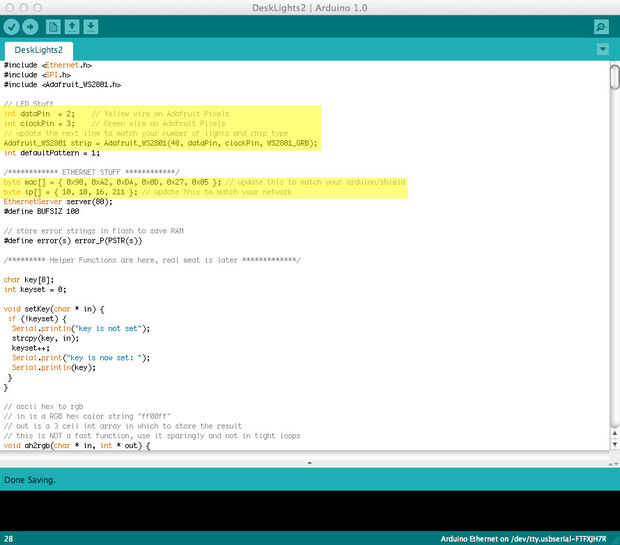
Task: Click the line '#include <SPI.h>'
Action: (38, 75)
